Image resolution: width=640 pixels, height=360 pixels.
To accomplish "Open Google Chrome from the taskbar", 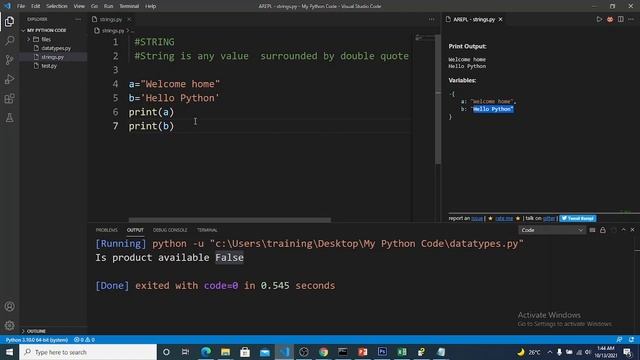I will pyautogui.click(x=323, y=352).
